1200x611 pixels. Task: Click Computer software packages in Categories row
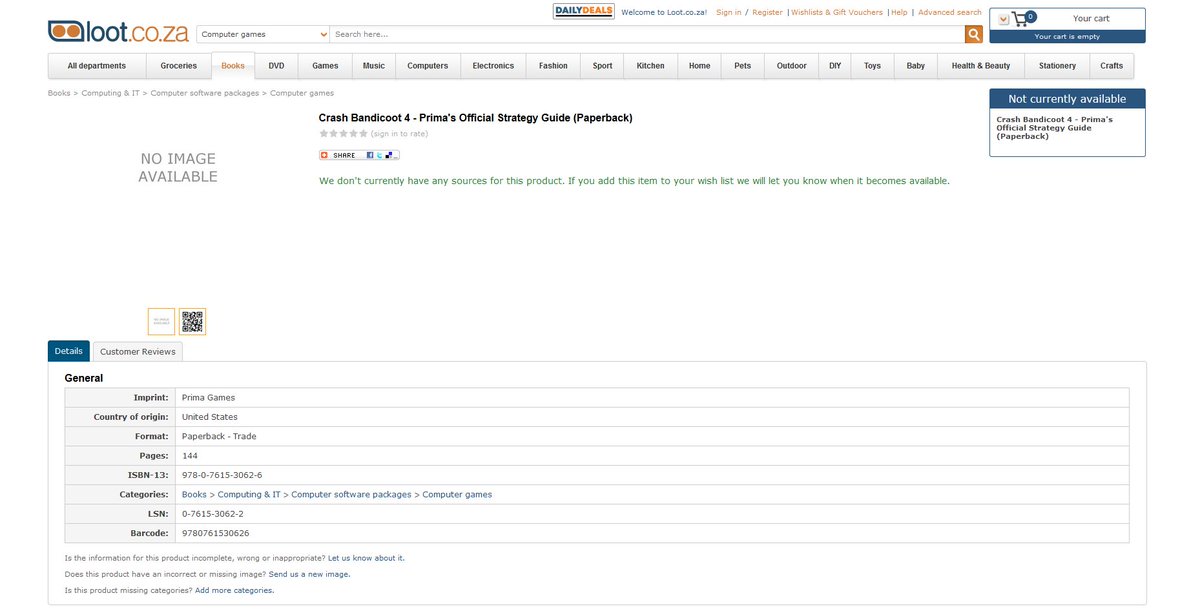(351, 495)
